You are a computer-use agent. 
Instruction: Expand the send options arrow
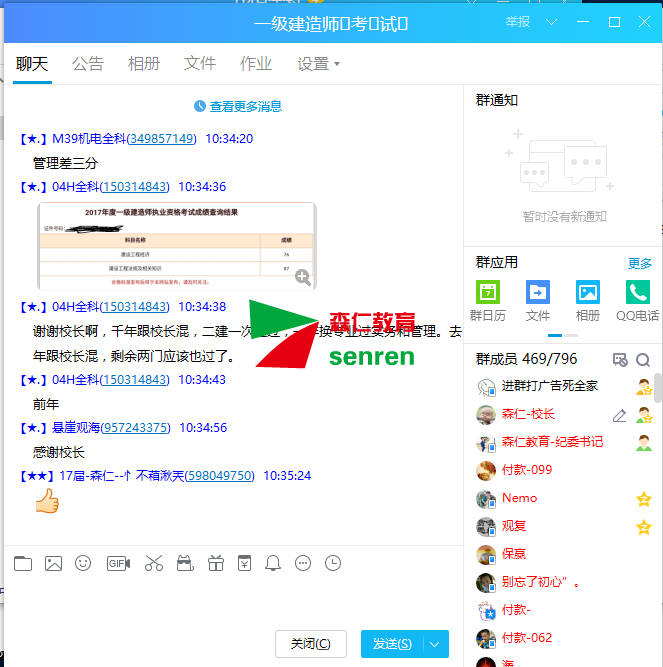coord(435,644)
